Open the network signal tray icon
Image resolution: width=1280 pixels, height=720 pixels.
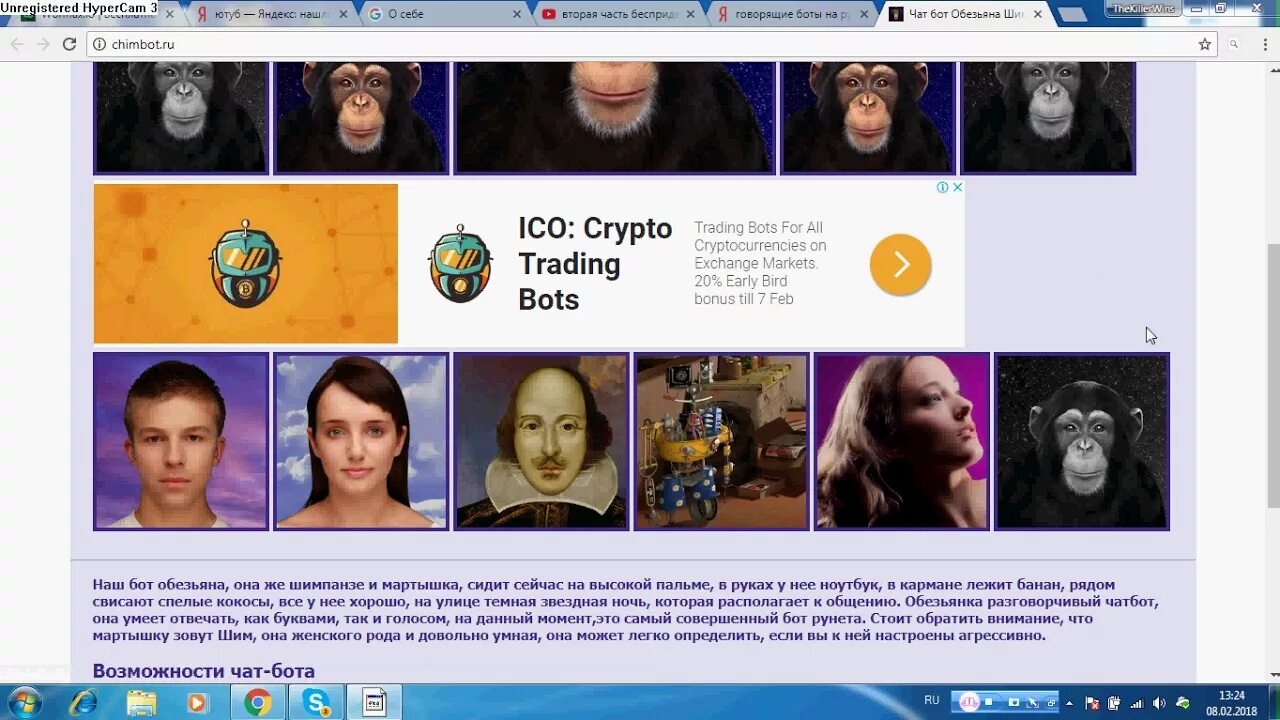[1137, 703]
